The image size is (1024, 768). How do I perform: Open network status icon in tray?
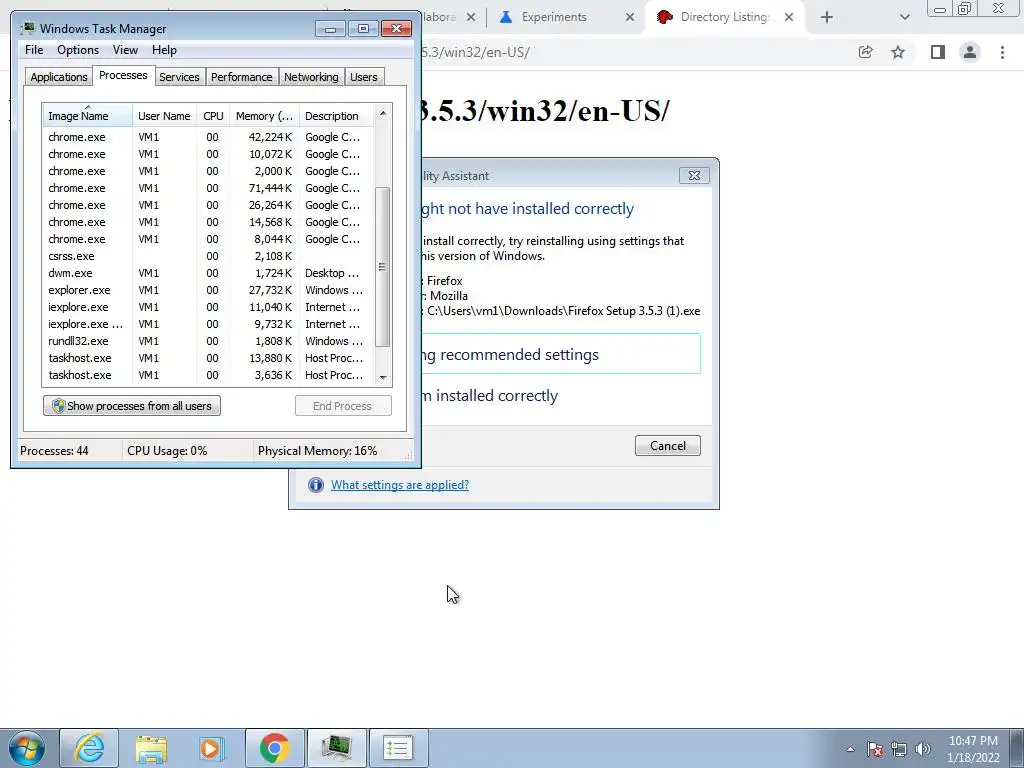point(899,749)
